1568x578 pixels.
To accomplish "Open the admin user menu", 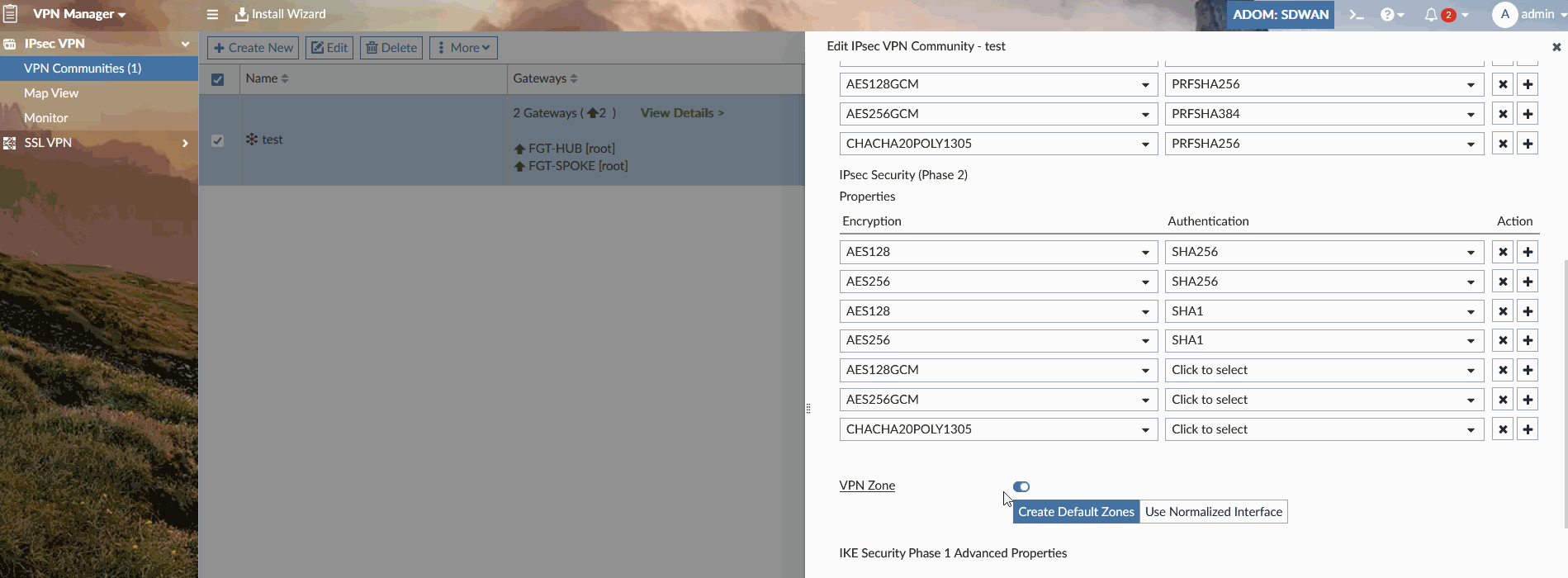I will [1530, 14].
